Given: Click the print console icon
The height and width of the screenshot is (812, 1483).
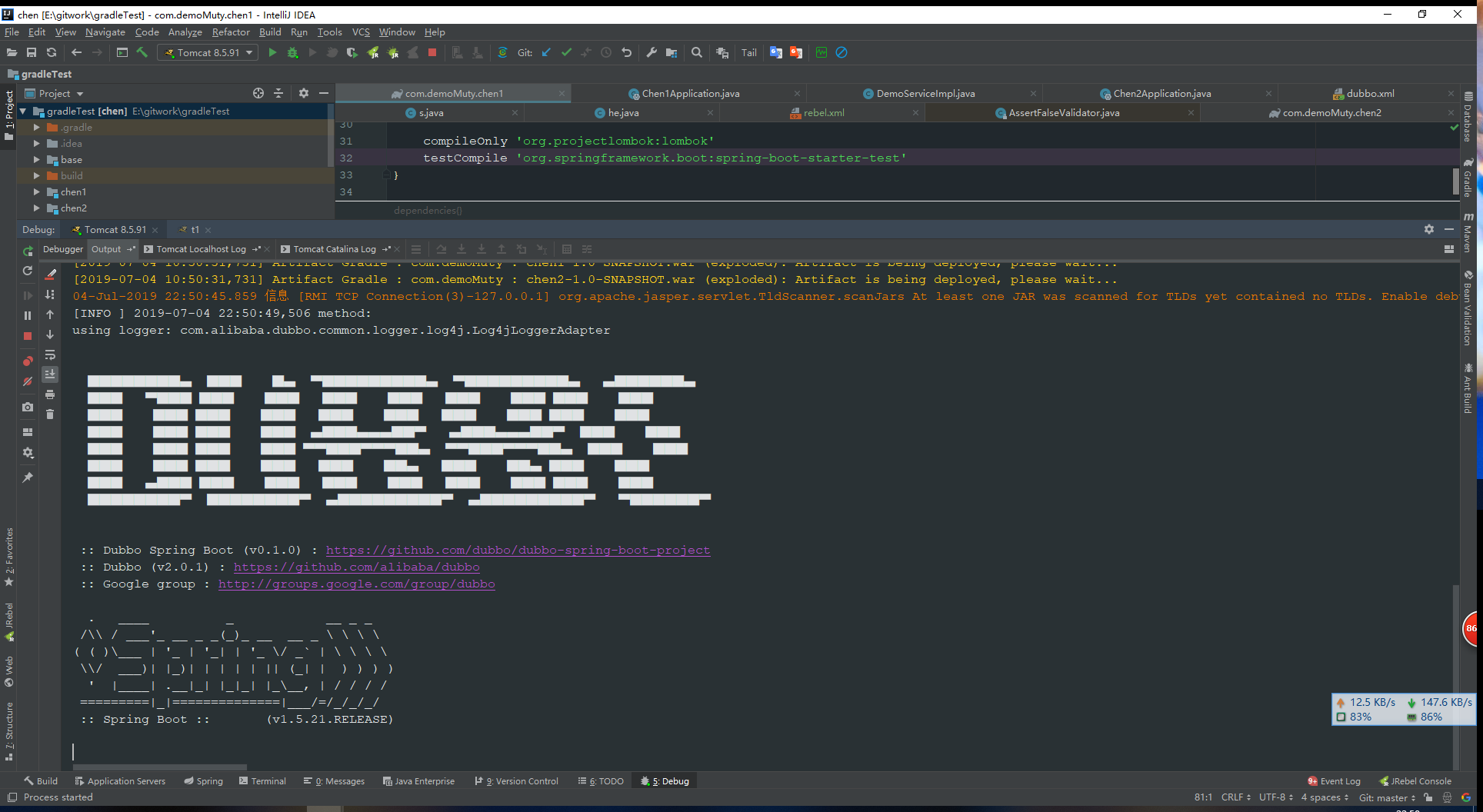Looking at the screenshot, I should tap(50, 394).
